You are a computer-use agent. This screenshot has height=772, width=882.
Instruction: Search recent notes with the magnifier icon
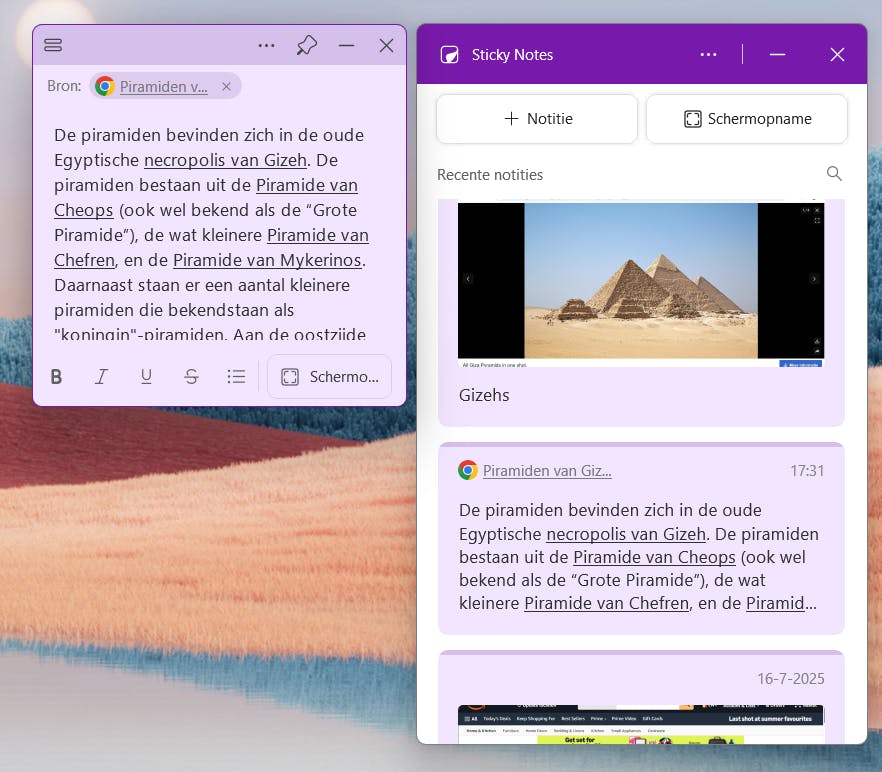(x=834, y=174)
